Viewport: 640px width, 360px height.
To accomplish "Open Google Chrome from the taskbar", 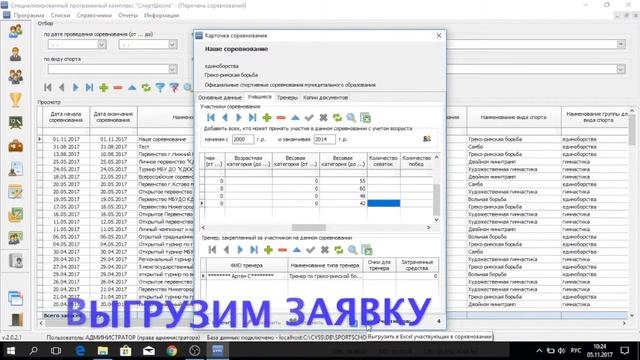I will click(172, 351).
